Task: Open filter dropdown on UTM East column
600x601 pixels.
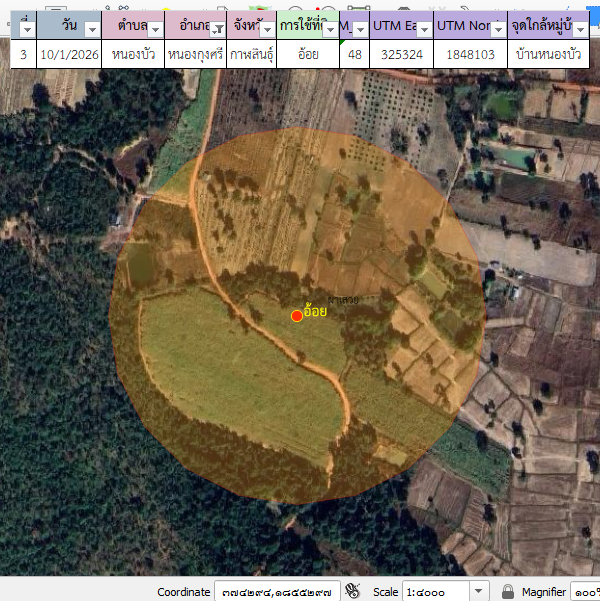Action: tap(423, 30)
